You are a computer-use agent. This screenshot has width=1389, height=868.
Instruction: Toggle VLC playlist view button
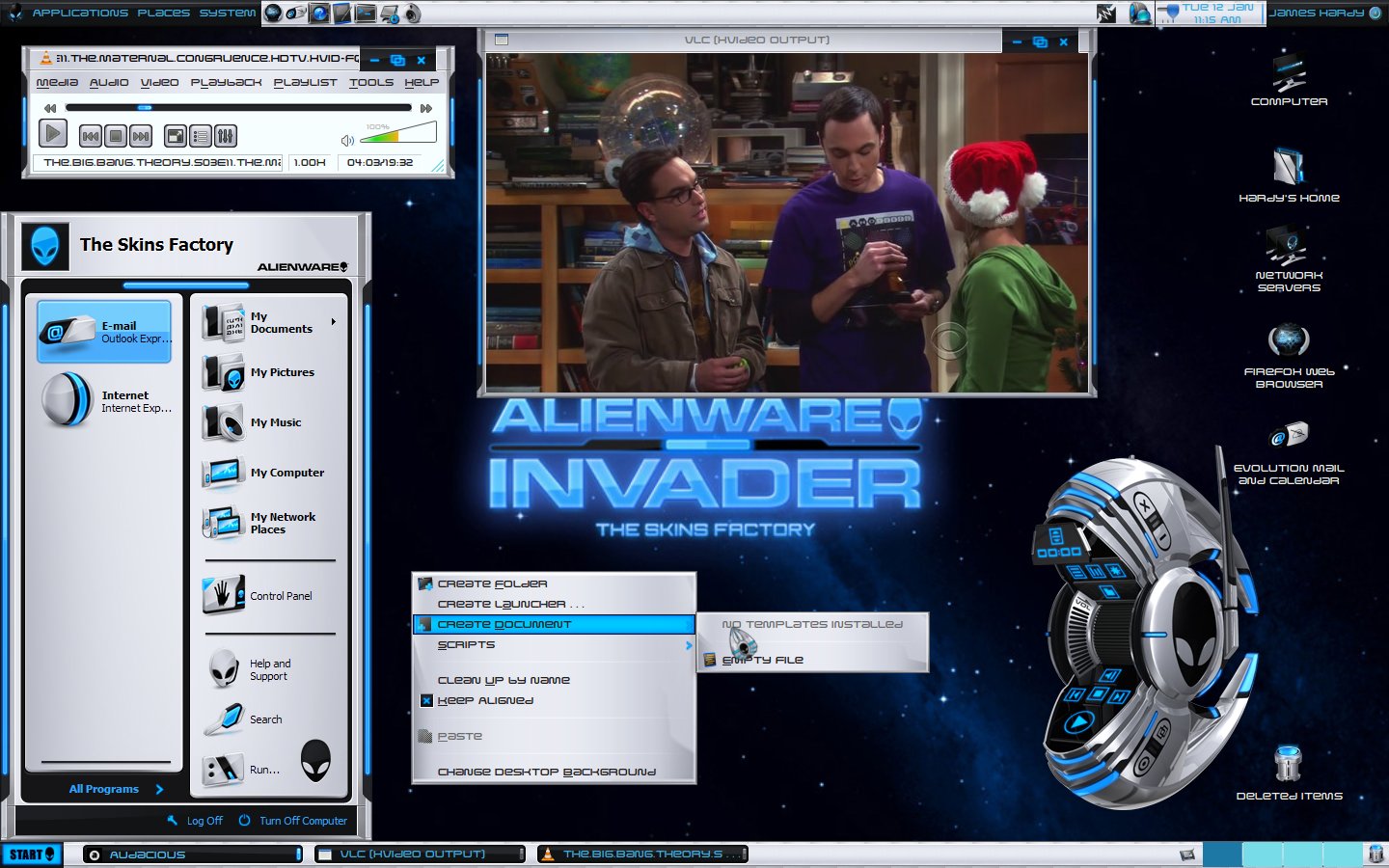201,136
